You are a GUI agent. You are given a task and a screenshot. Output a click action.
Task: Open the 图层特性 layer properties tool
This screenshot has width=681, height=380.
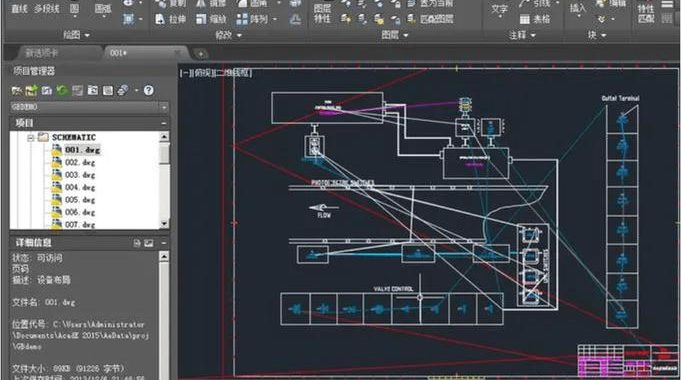pyautogui.click(x=322, y=13)
